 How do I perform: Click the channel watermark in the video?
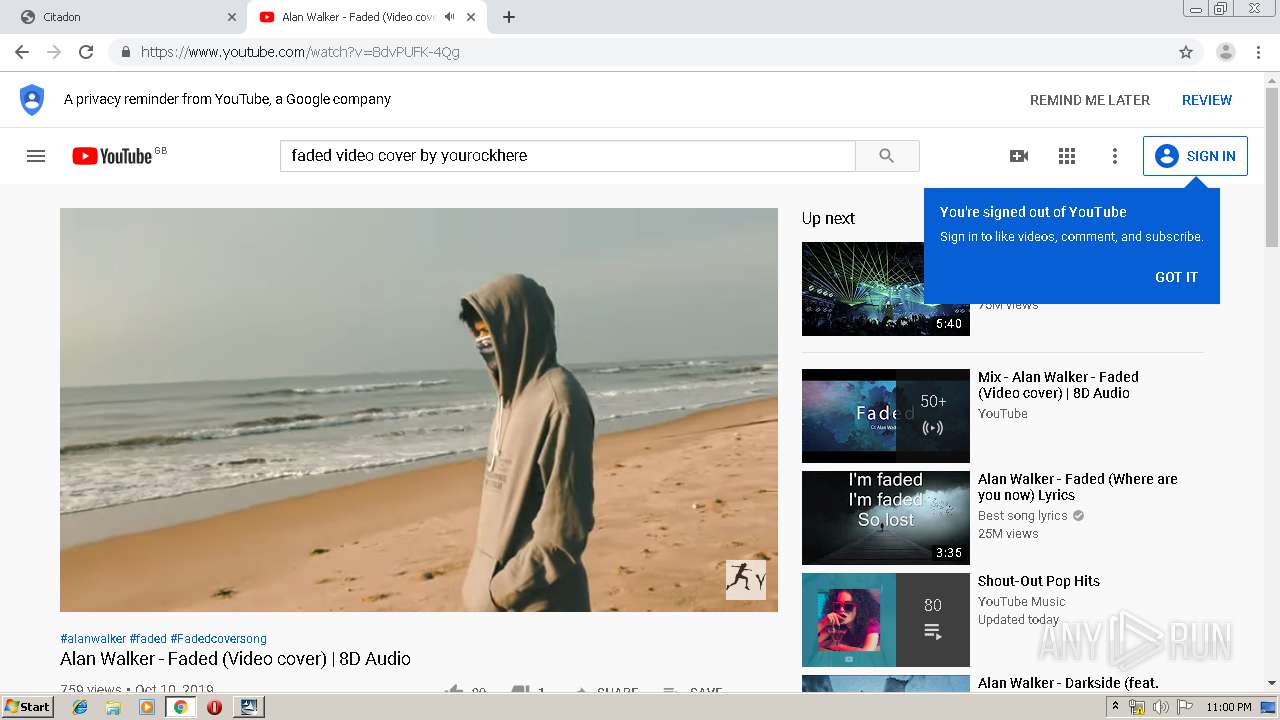tap(746, 580)
